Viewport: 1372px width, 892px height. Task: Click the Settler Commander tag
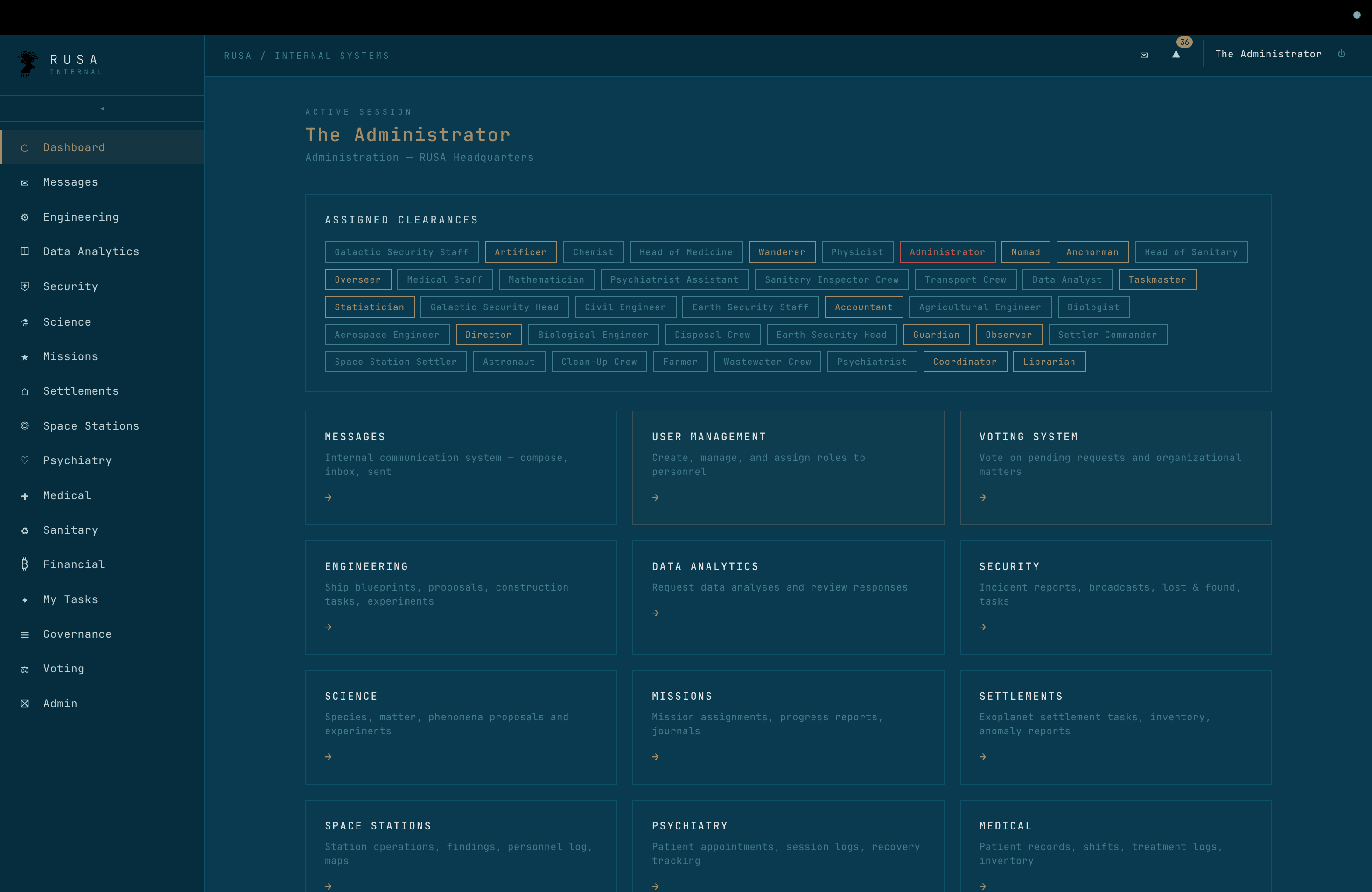point(1107,335)
